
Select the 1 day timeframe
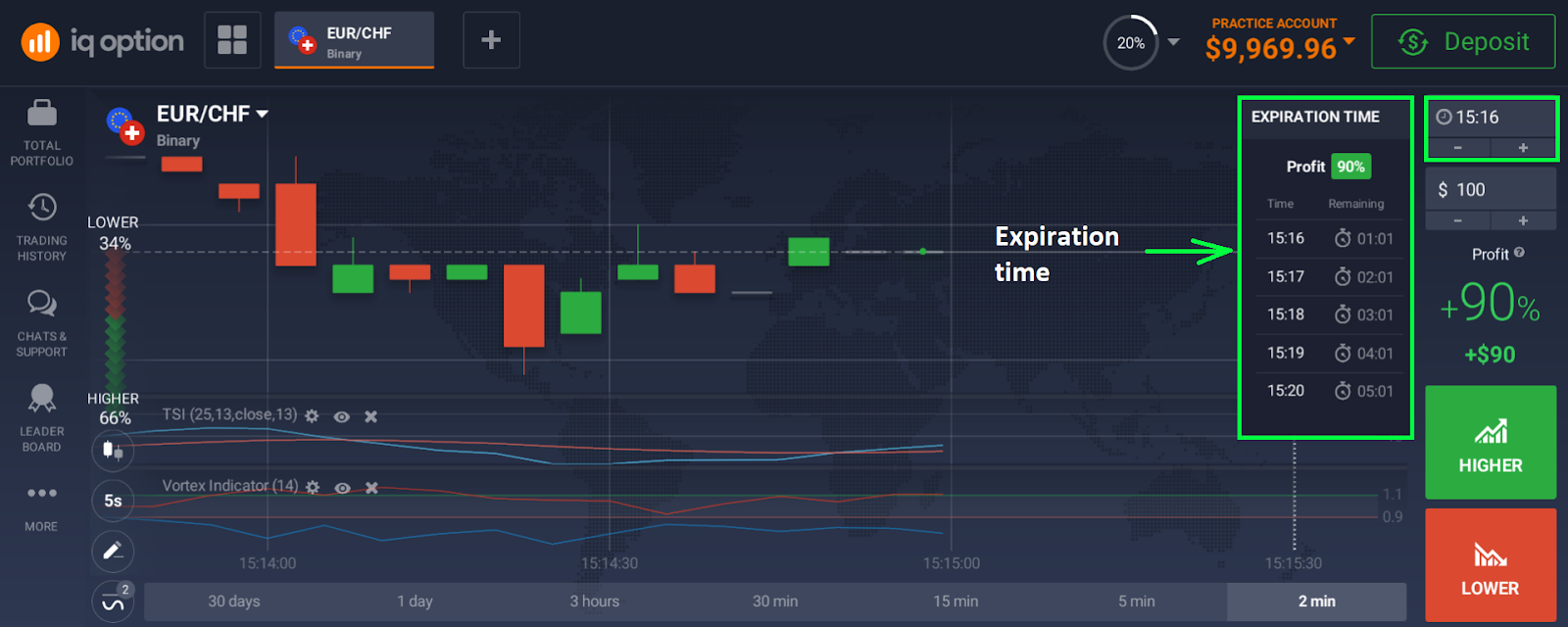(415, 602)
